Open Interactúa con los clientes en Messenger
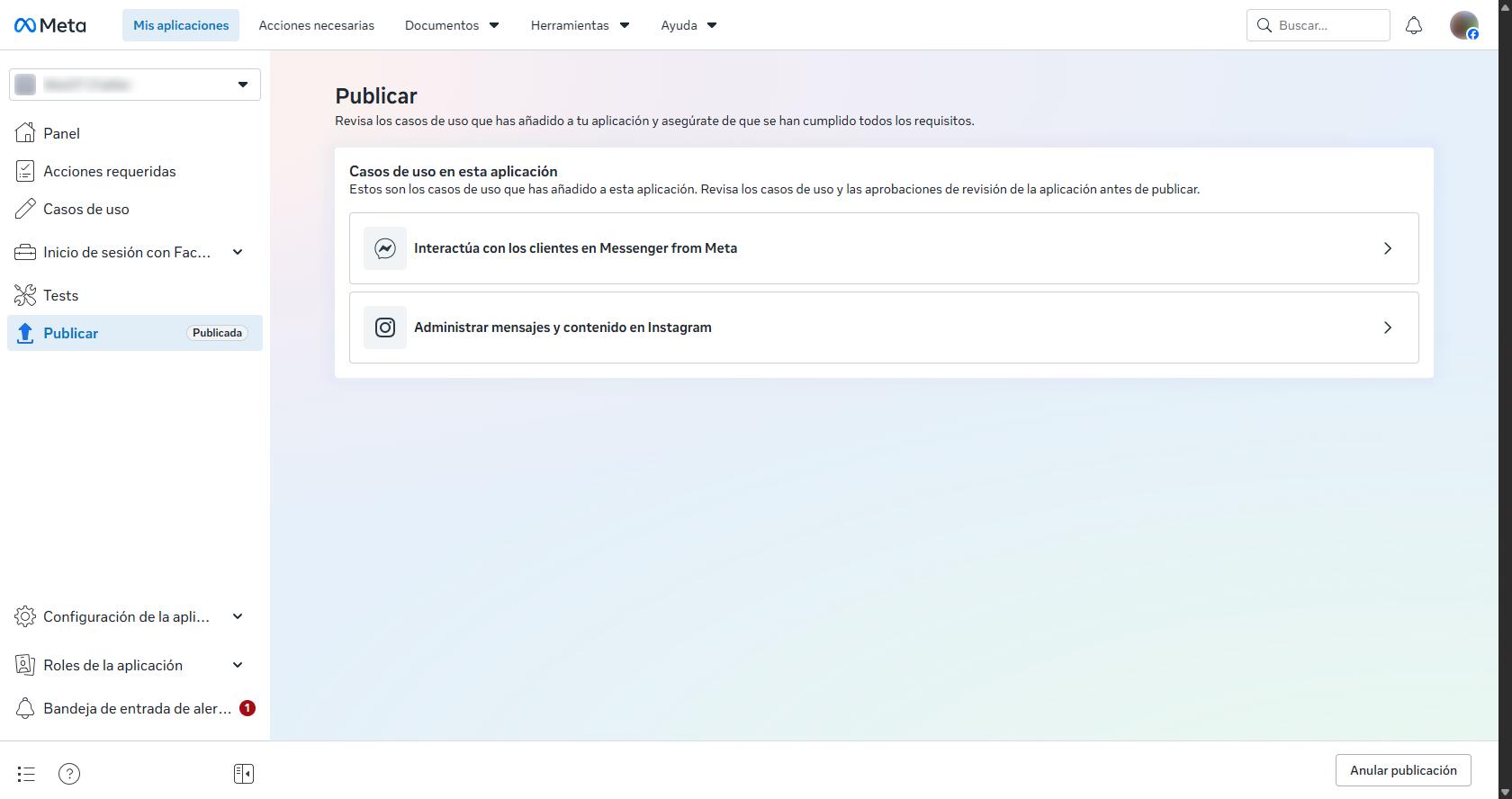 (x=884, y=248)
